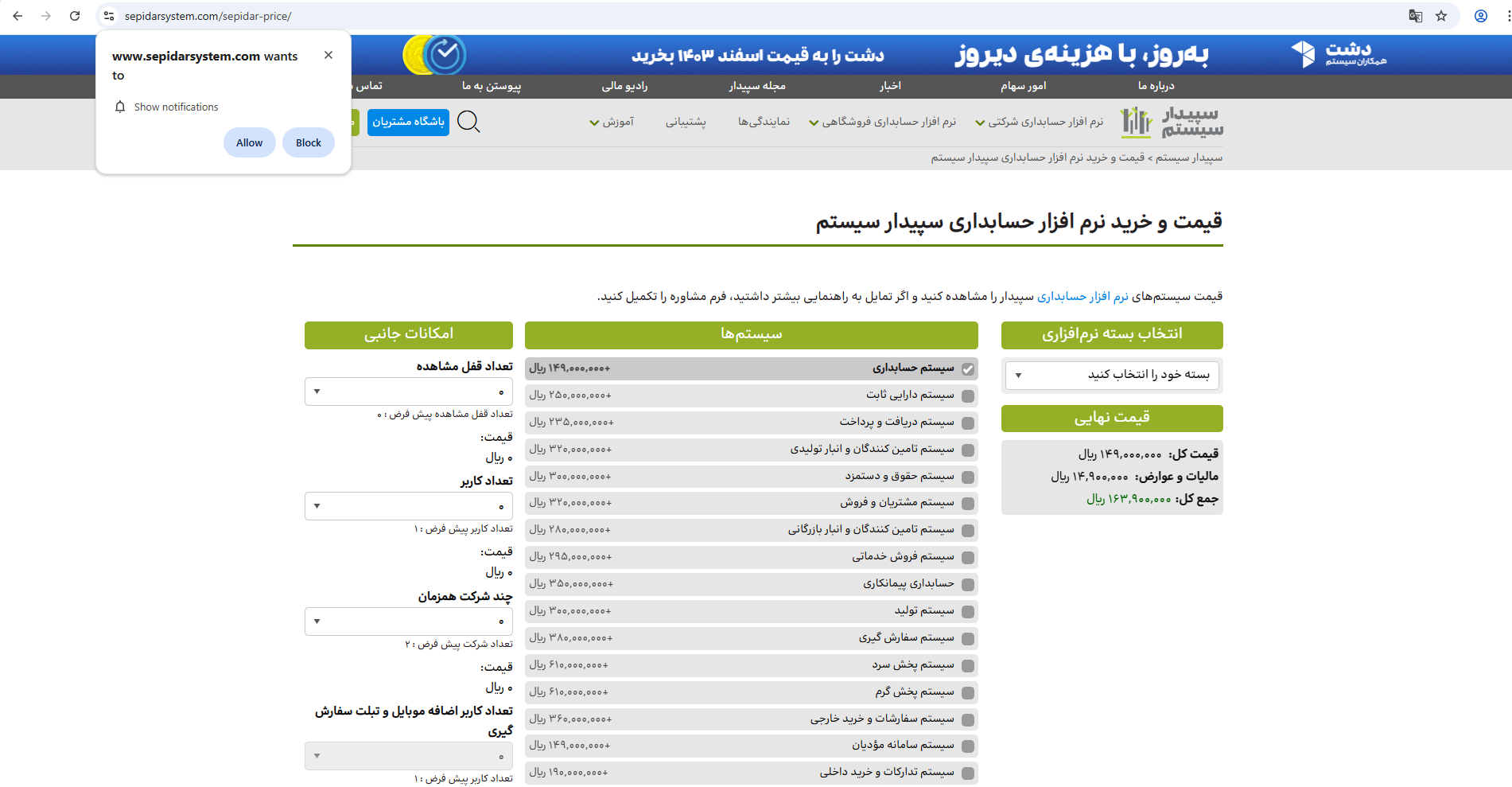The image size is (1512, 787).
Task: Check سیستم سامانه مؤدیان checkbox
Action: [x=968, y=746]
